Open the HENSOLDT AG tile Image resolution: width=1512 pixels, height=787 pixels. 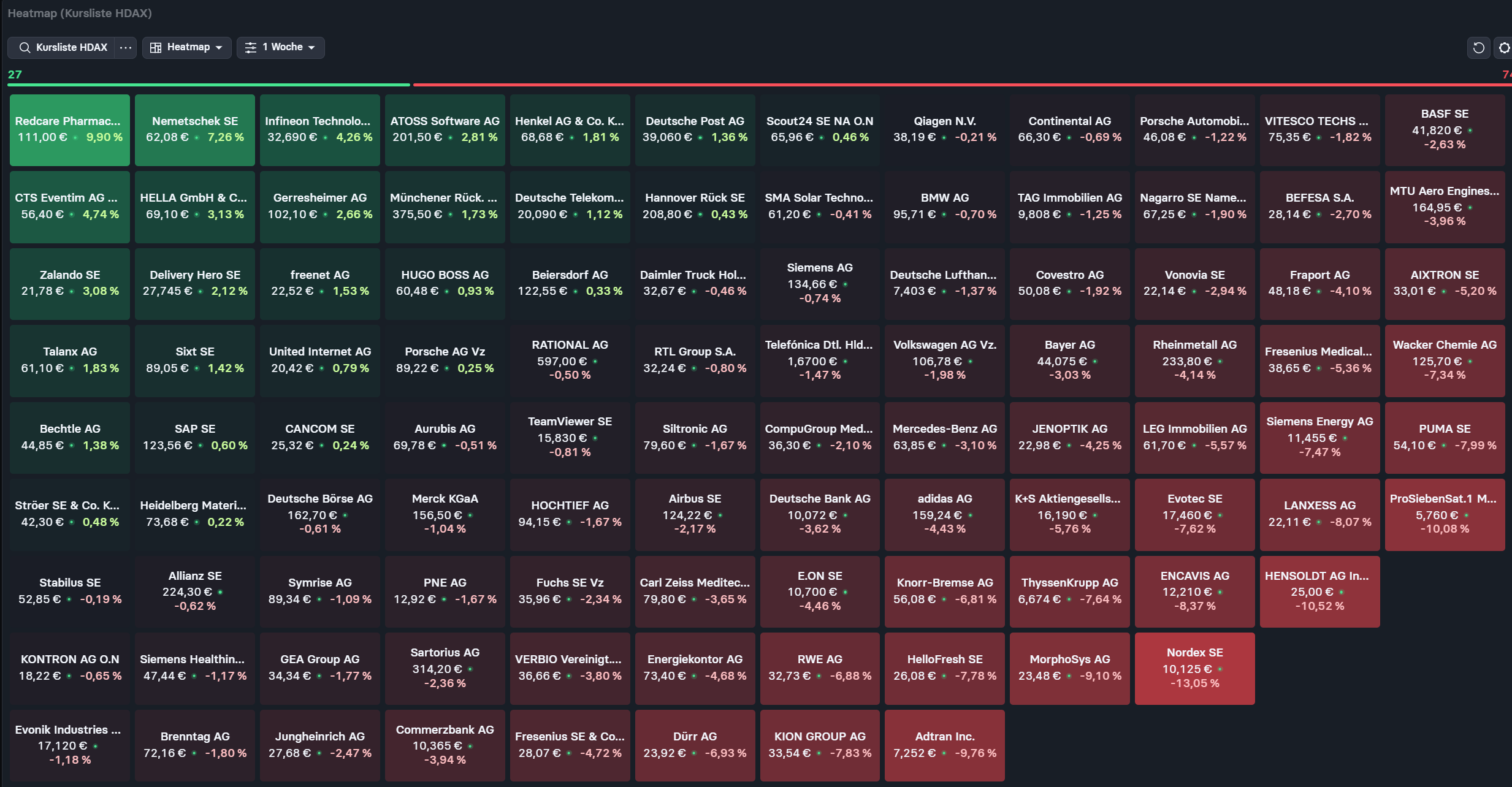[1319, 591]
